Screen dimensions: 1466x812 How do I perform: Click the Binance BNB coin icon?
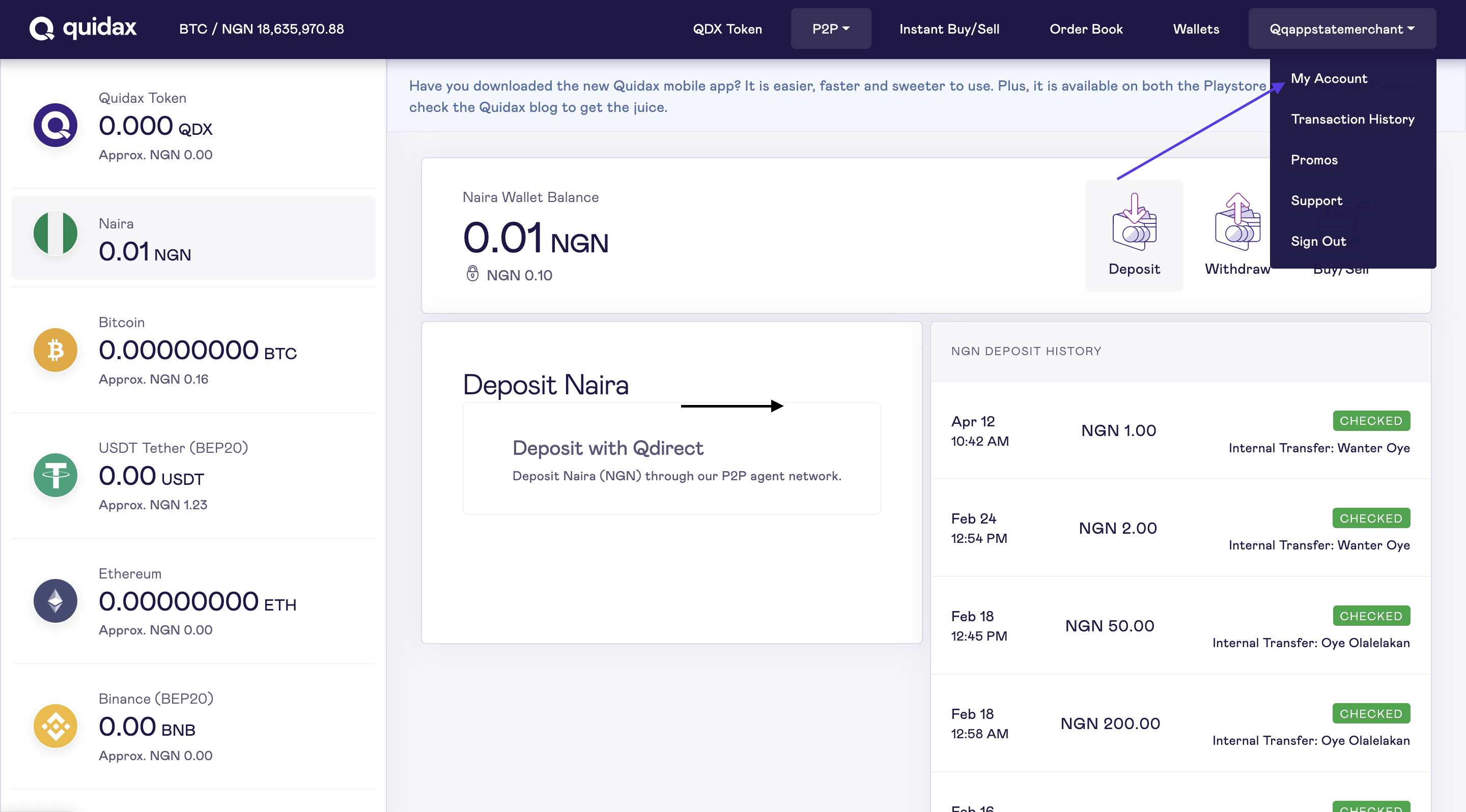(x=55, y=726)
